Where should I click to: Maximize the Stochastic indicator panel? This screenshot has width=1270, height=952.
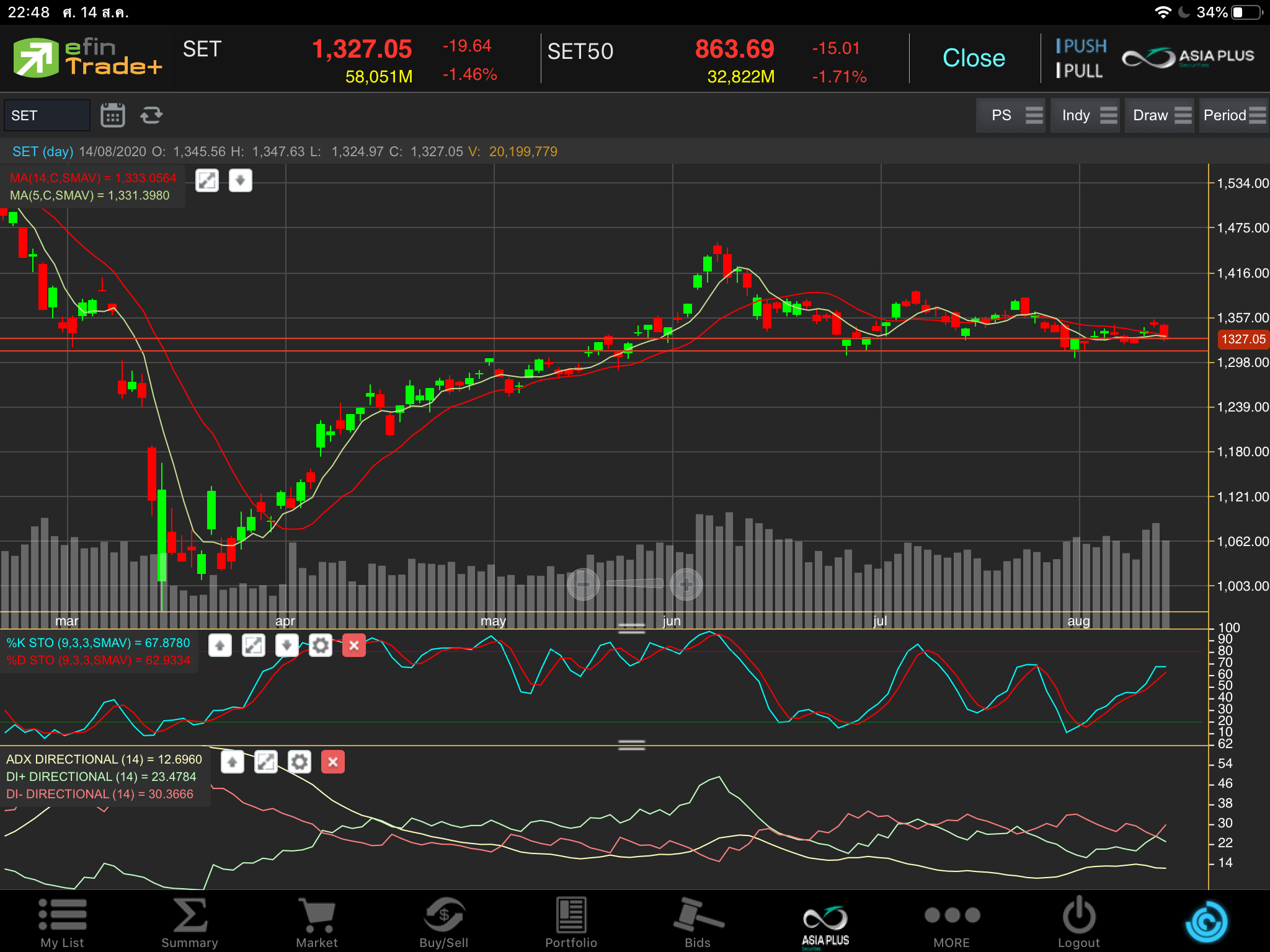click(254, 646)
